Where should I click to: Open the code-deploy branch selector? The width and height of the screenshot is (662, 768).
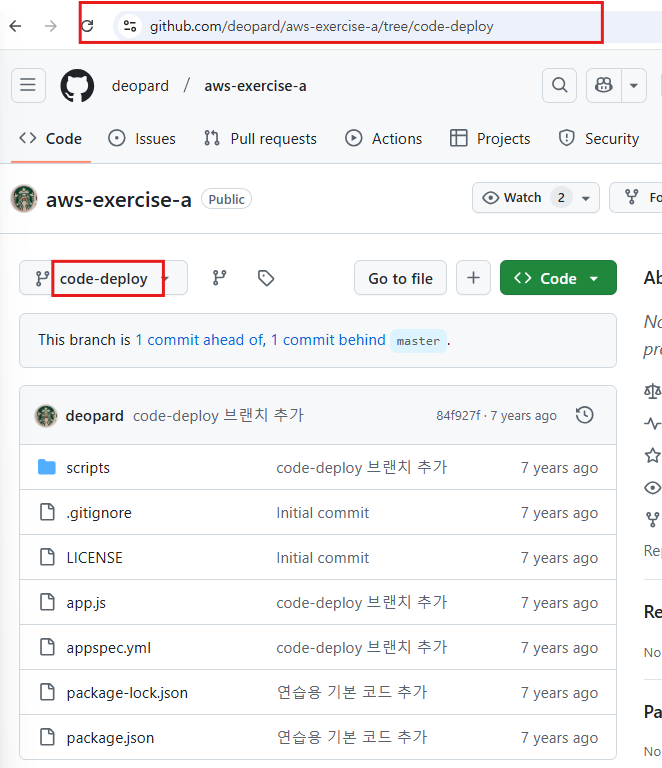click(103, 278)
